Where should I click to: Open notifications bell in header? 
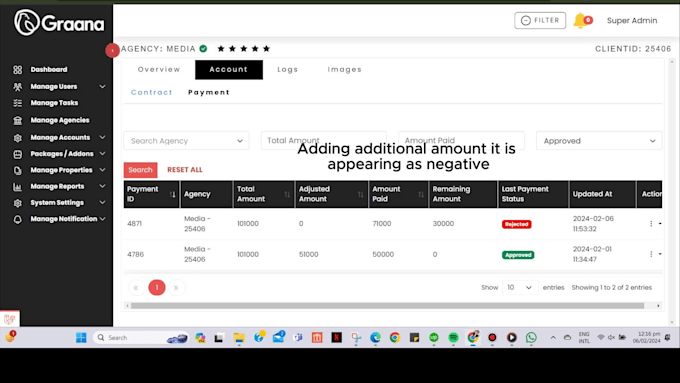coord(580,20)
